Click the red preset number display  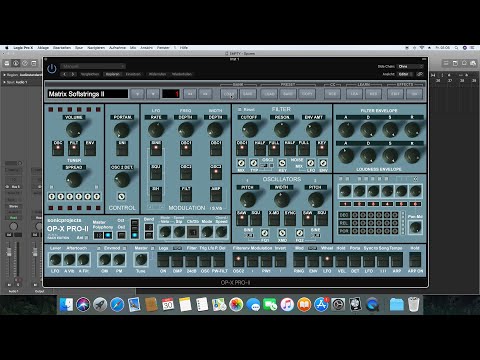(171, 94)
